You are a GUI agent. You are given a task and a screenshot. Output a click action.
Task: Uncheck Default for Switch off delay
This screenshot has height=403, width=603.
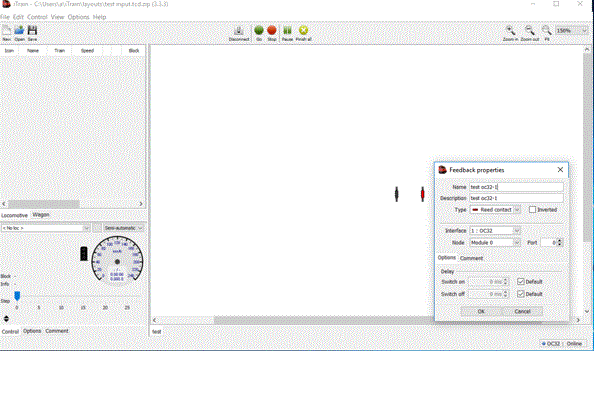click(520, 294)
